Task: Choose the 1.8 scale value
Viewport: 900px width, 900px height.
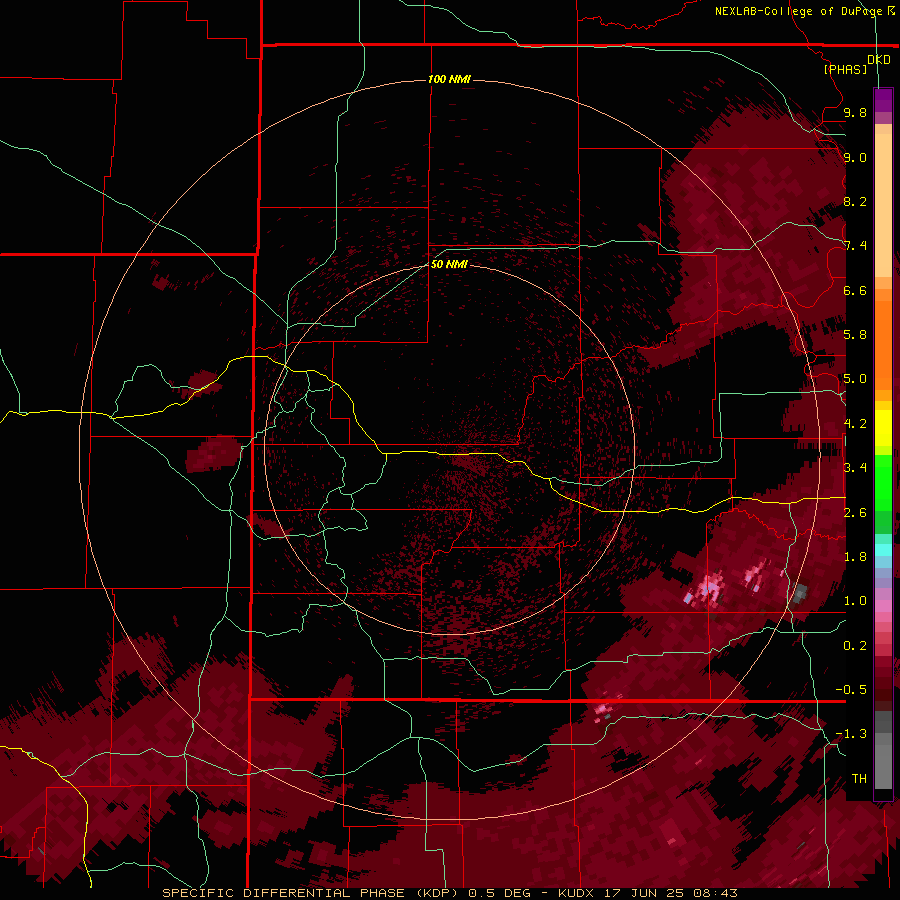Action: 855,557
